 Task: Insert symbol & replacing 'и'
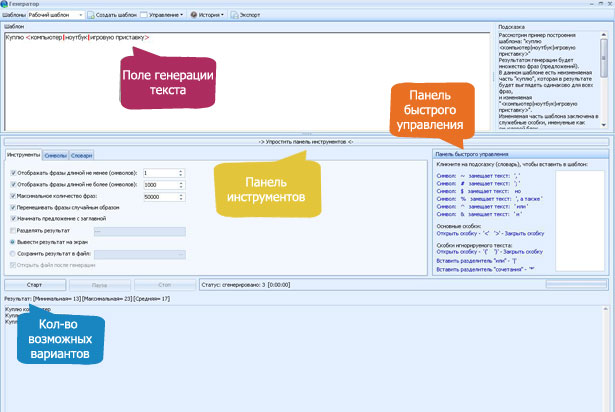pos(479,214)
